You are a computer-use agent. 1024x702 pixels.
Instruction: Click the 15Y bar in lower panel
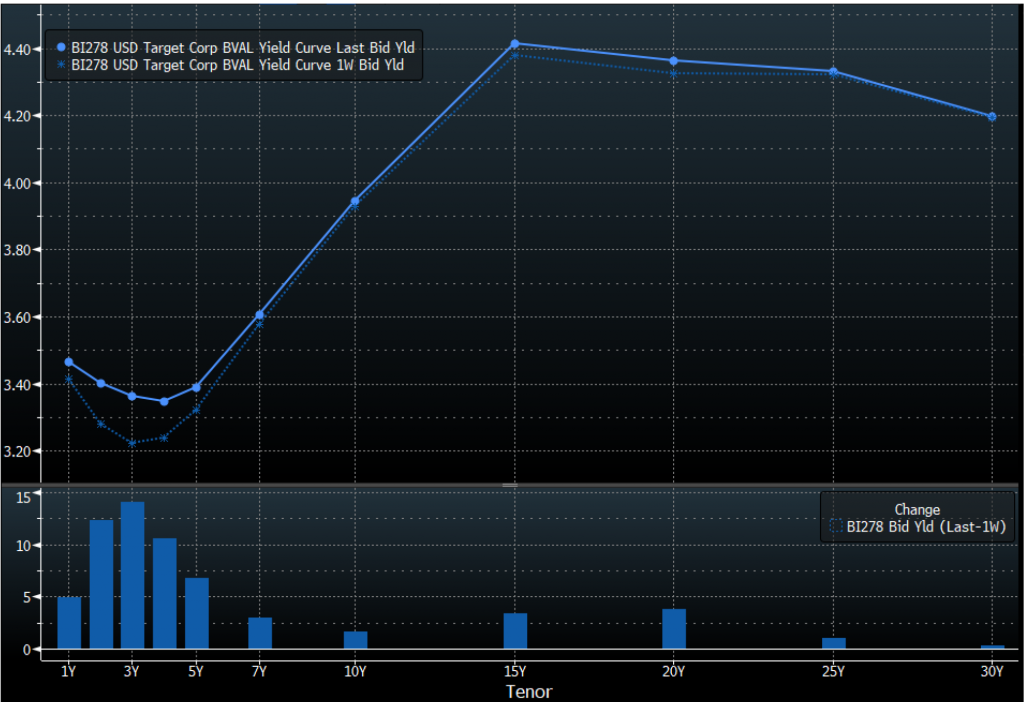515,631
